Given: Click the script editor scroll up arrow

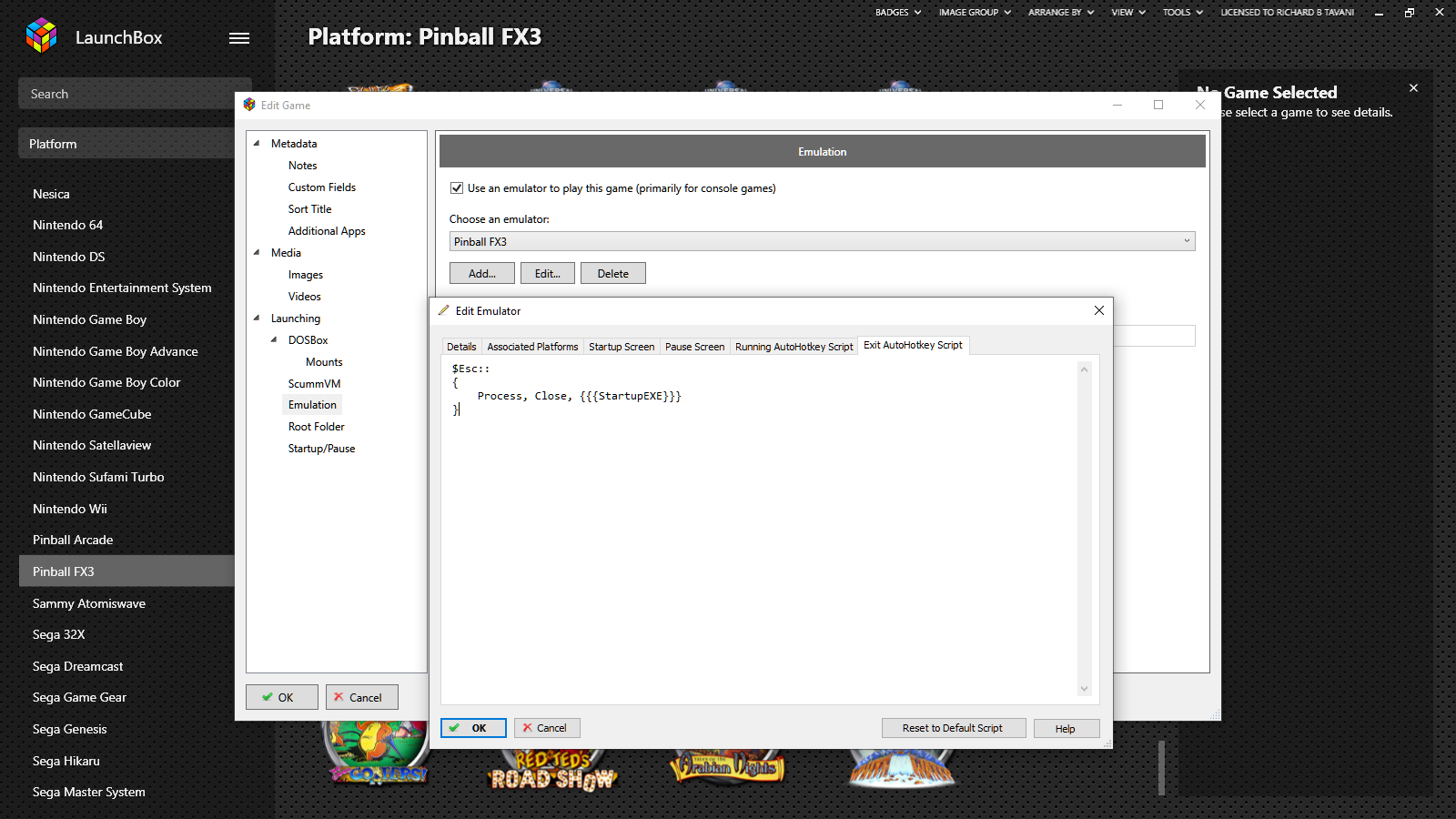Looking at the screenshot, I should point(1084,369).
